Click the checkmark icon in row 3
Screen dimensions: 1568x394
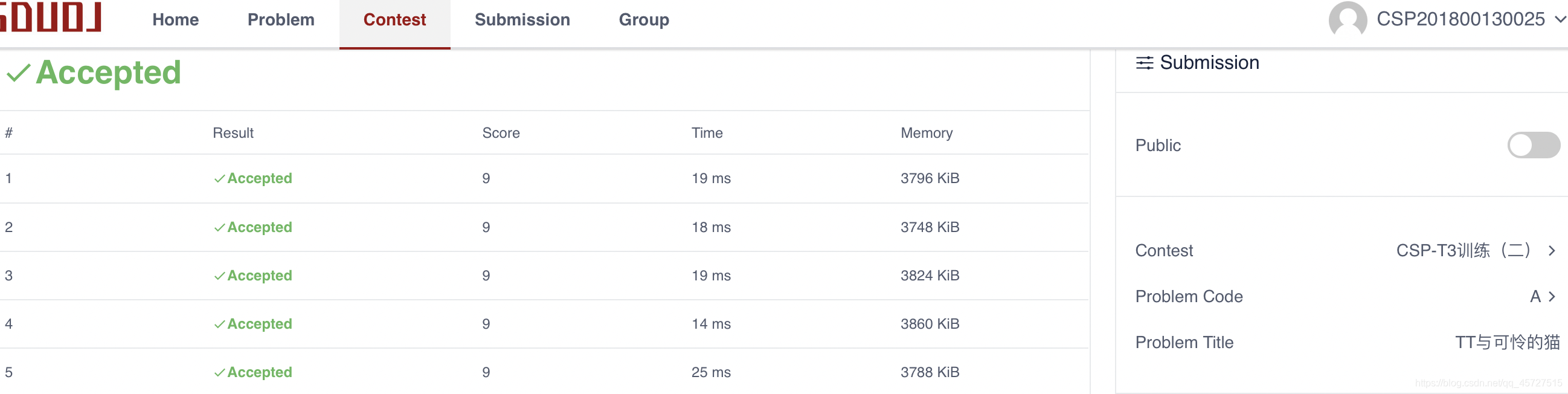(219, 276)
